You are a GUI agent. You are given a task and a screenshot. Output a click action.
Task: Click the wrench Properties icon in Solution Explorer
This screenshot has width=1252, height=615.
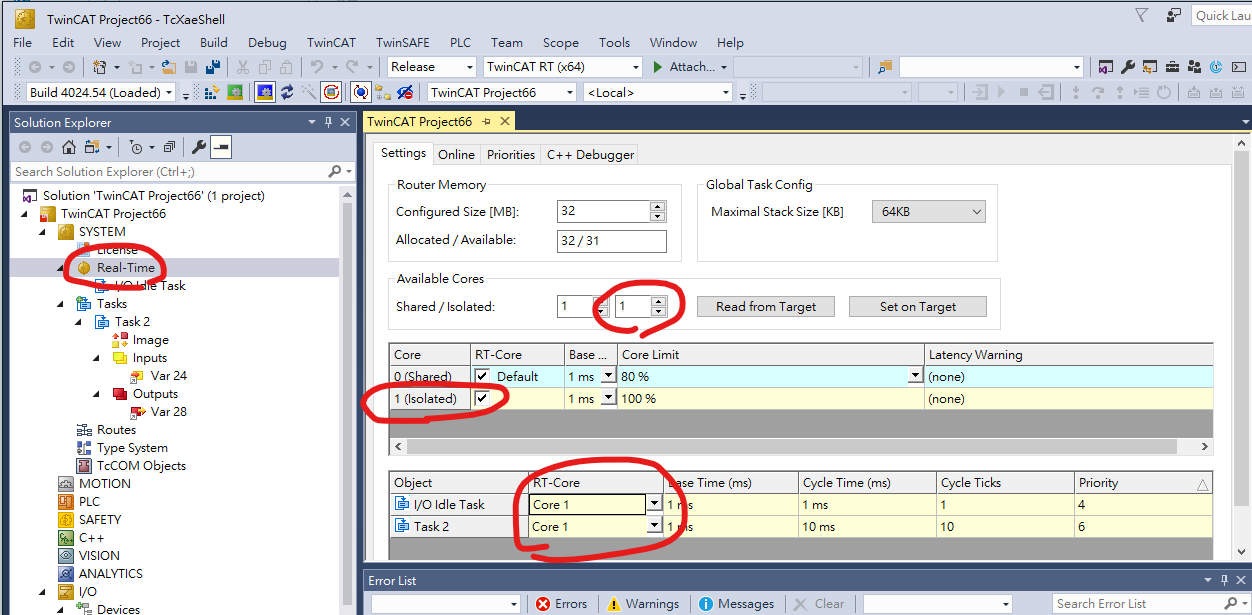(x=198, y=147)
